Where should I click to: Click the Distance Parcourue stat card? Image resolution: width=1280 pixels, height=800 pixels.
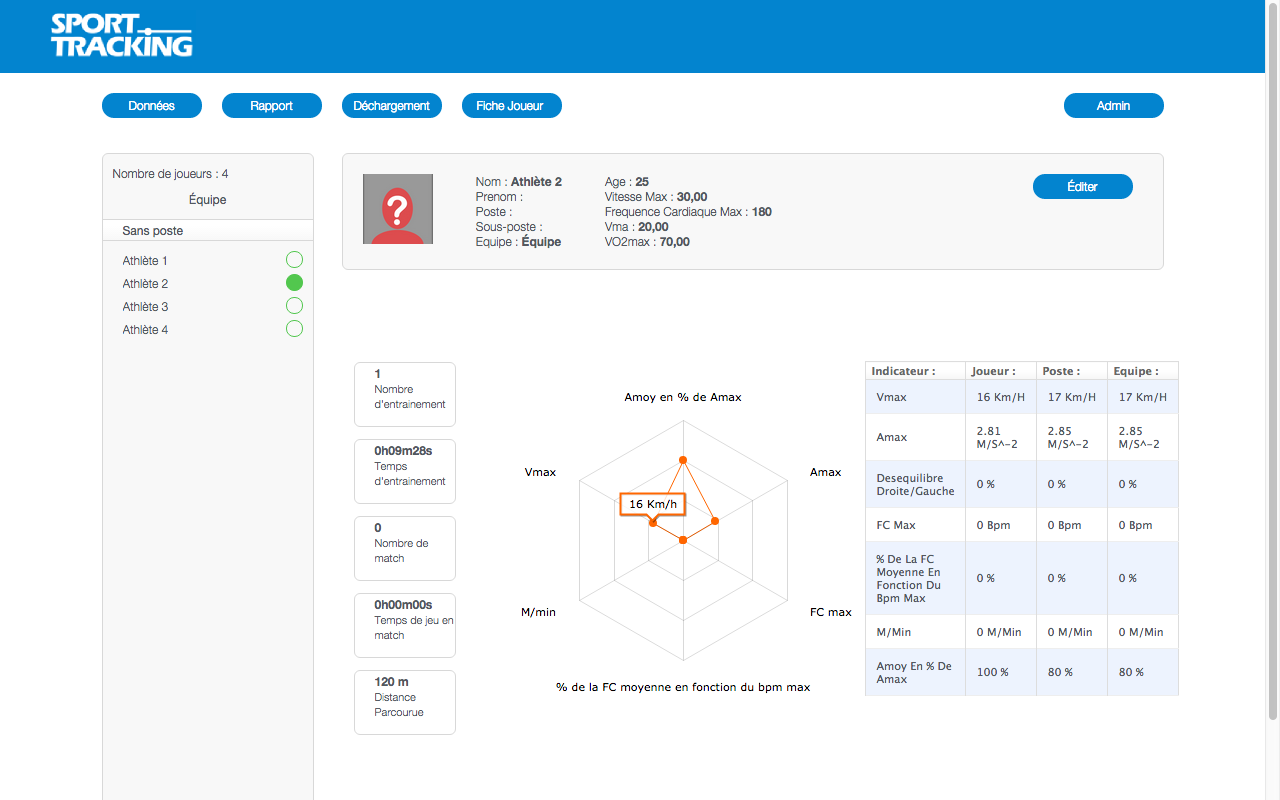404,702
